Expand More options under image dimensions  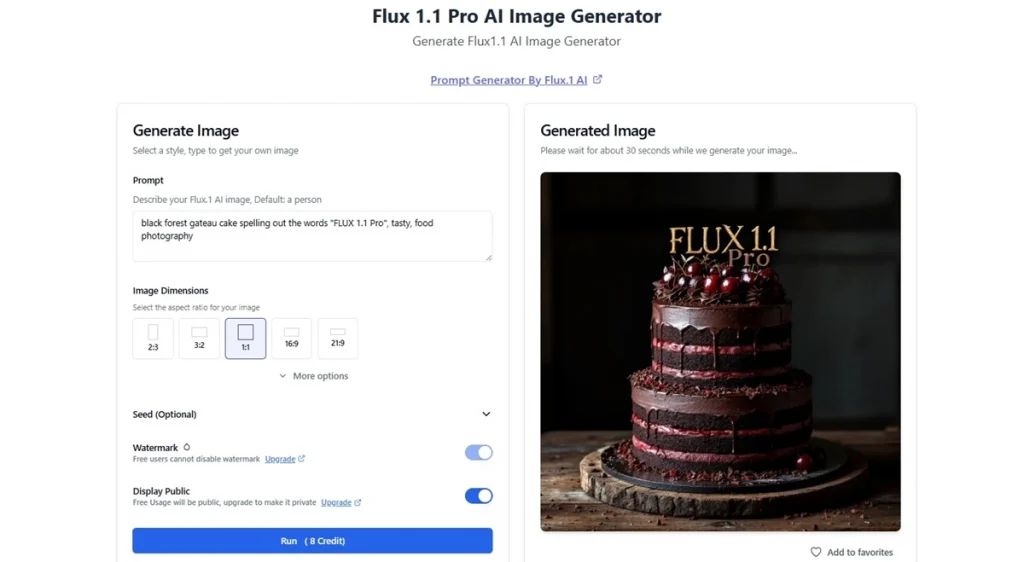[x=313, y=376]
